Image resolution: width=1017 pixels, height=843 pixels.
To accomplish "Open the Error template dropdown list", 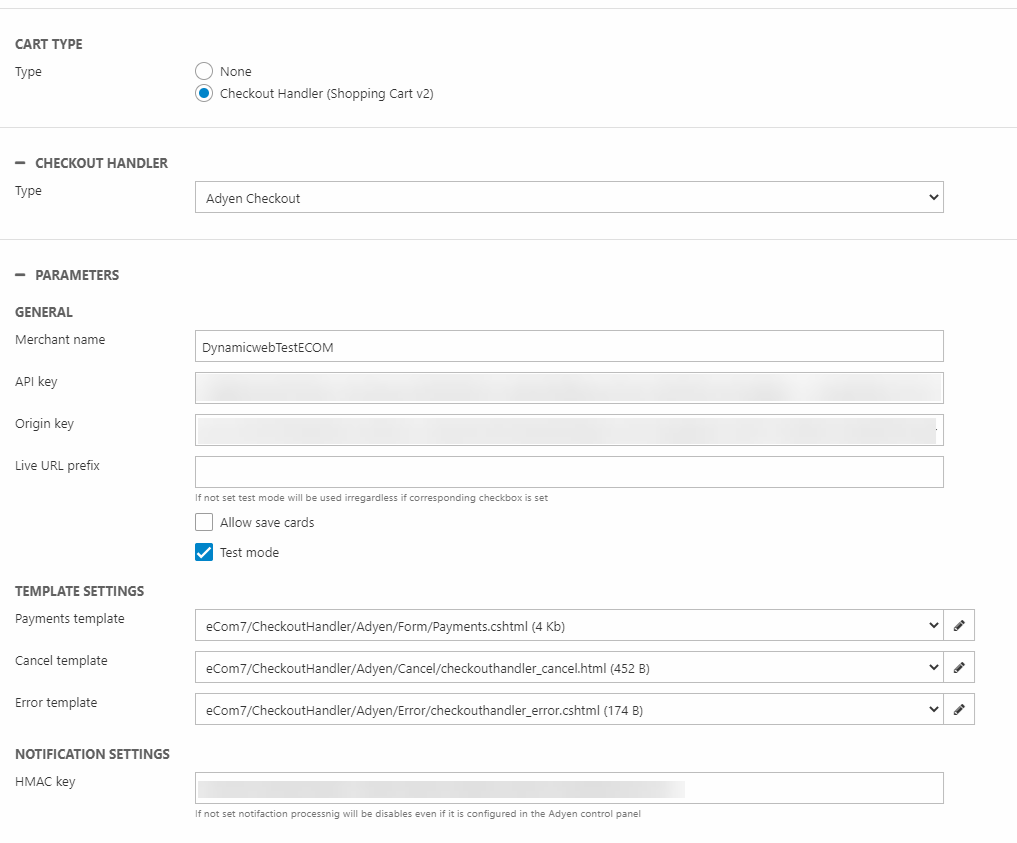I will 568,709.
